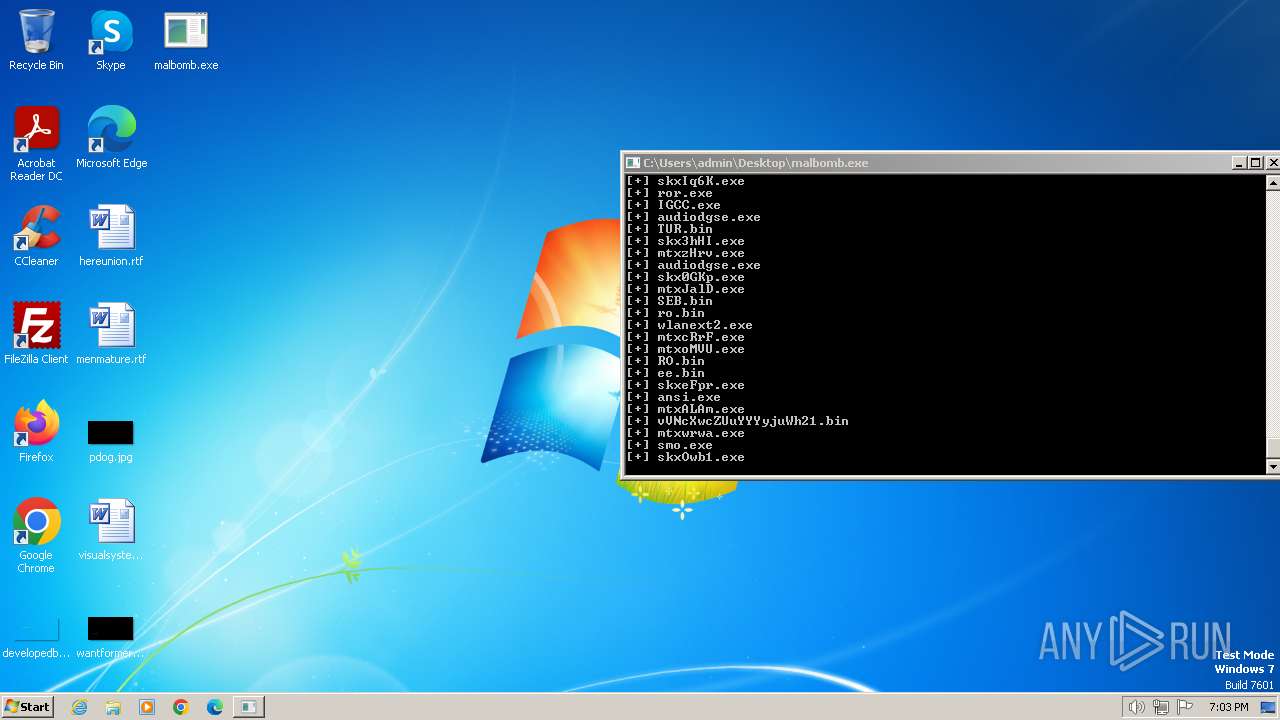
Task: Click the mtxcRrF.exe console line
Action: click(686, 337)
